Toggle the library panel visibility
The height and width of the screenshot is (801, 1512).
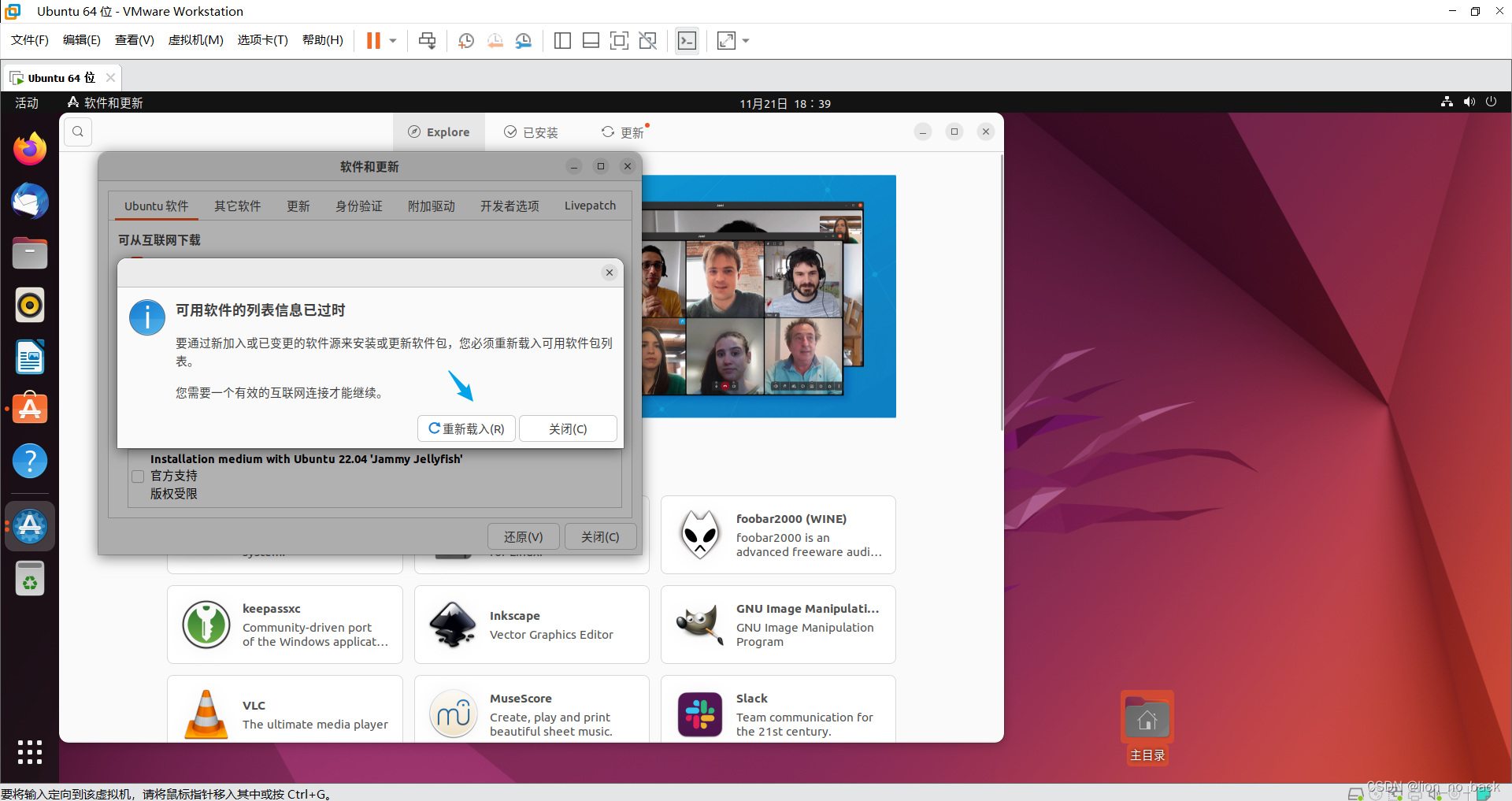(x=562, y=40)
